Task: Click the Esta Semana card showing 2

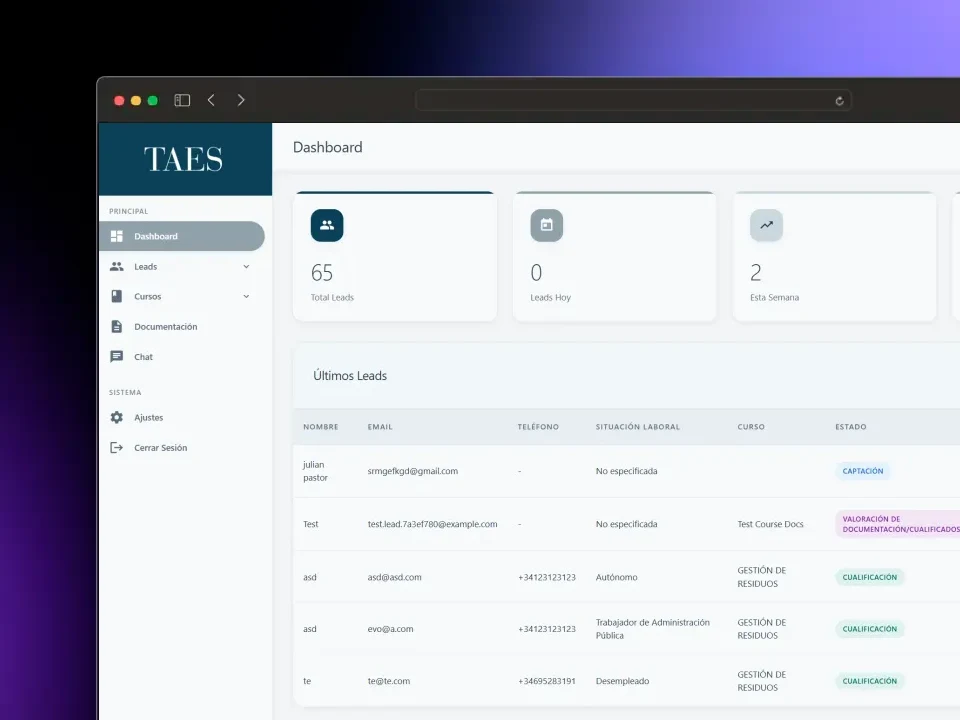Action: (834, 257)
